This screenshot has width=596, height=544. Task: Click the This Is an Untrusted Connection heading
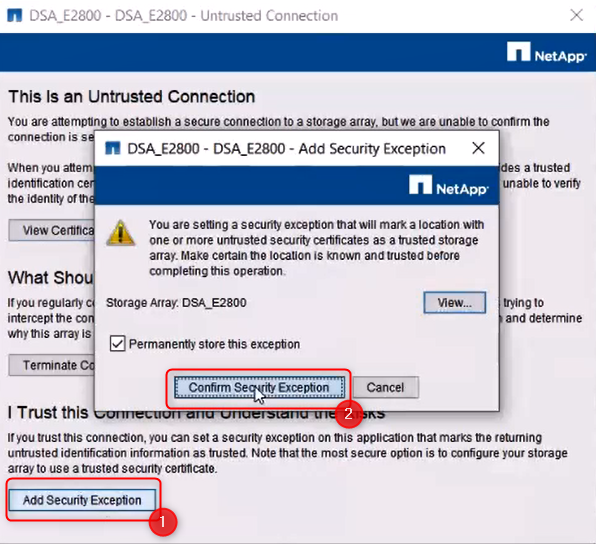[x=132, y=97]
